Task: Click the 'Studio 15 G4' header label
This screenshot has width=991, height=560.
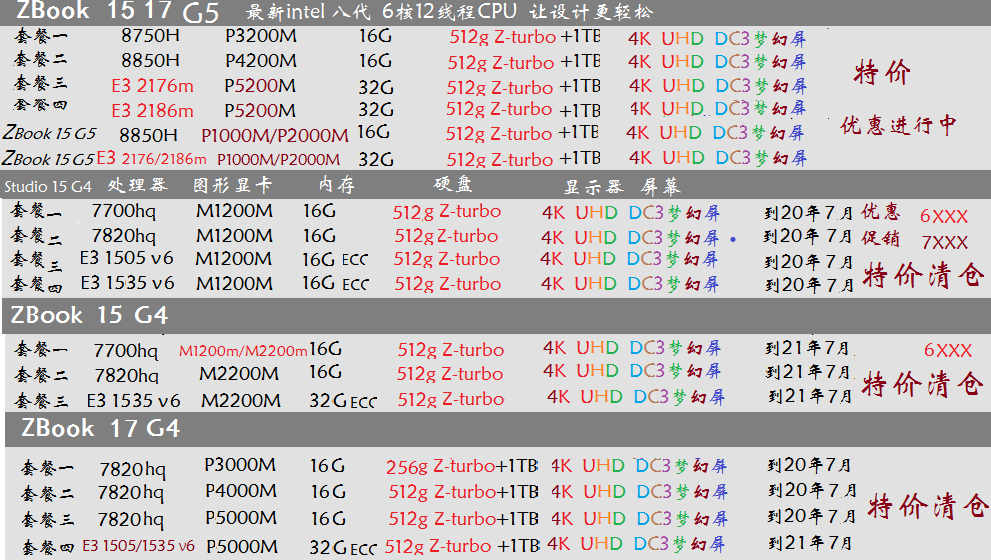Action: point(48,186)
